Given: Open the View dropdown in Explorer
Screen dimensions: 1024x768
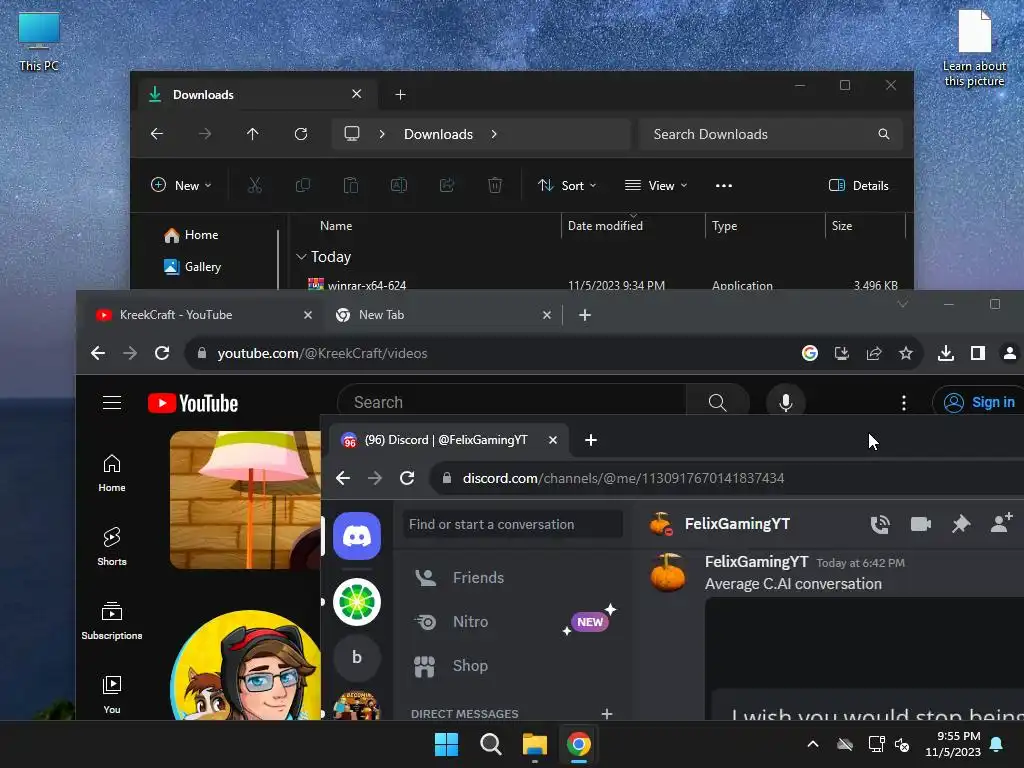Looking at the screenshot, I should coord(656,185).
